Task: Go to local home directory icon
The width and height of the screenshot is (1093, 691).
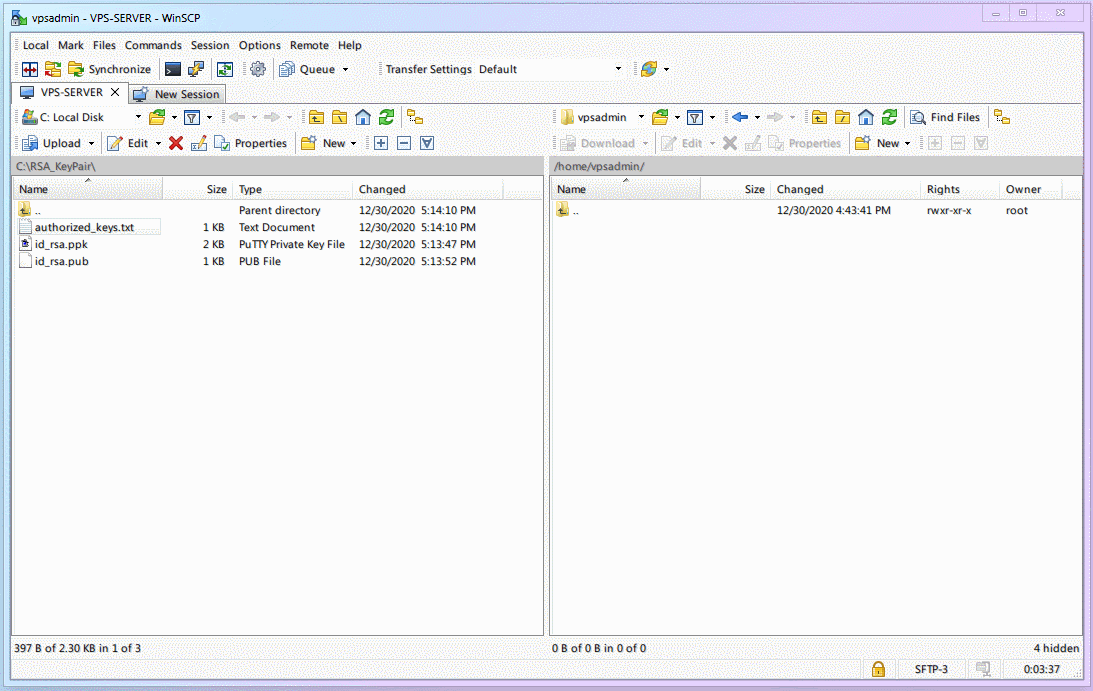Action: pyautogui.click(x=363, y=117)
